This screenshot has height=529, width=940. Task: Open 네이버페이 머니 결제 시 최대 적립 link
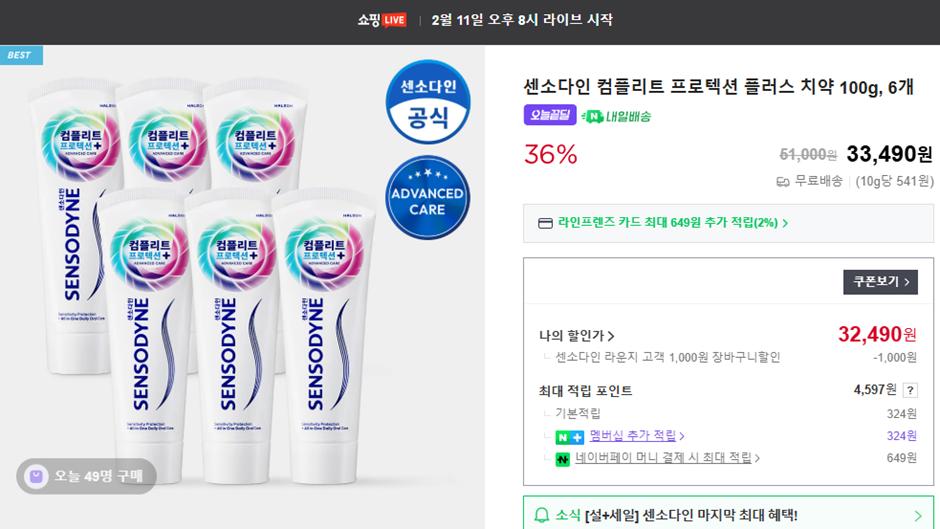(667, 458)
